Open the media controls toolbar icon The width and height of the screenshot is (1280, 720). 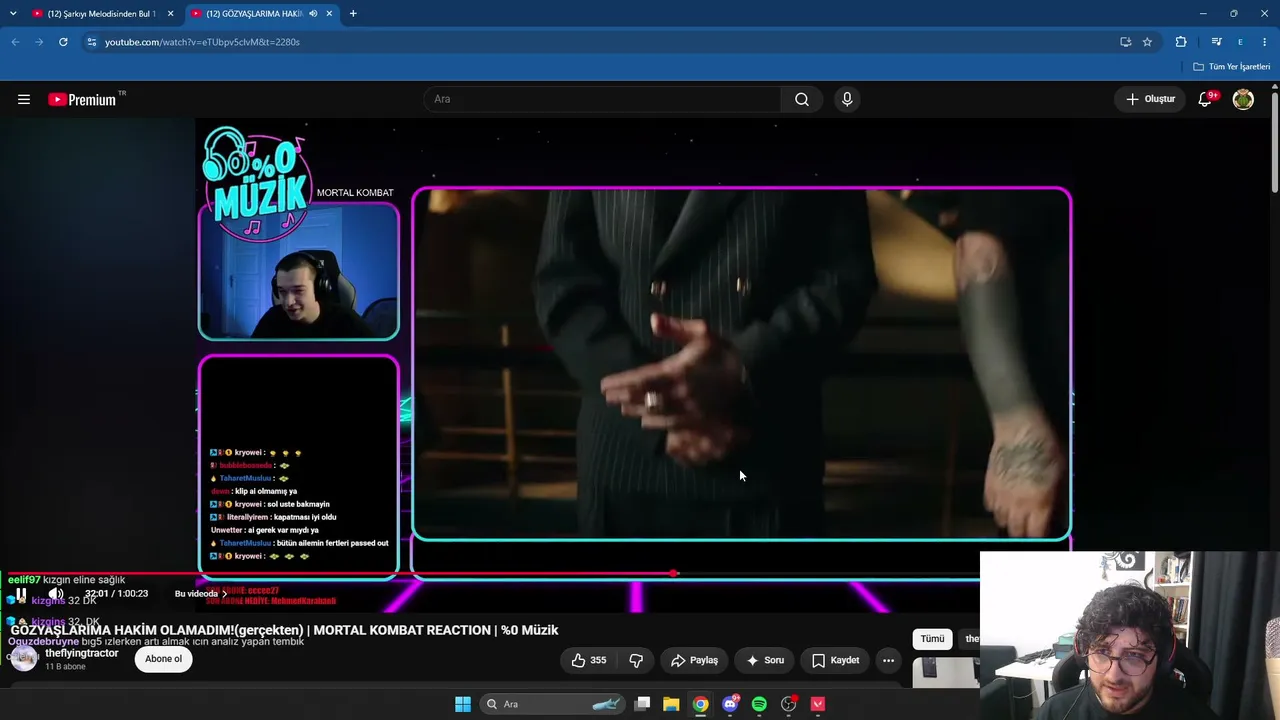click(1216, 42)
